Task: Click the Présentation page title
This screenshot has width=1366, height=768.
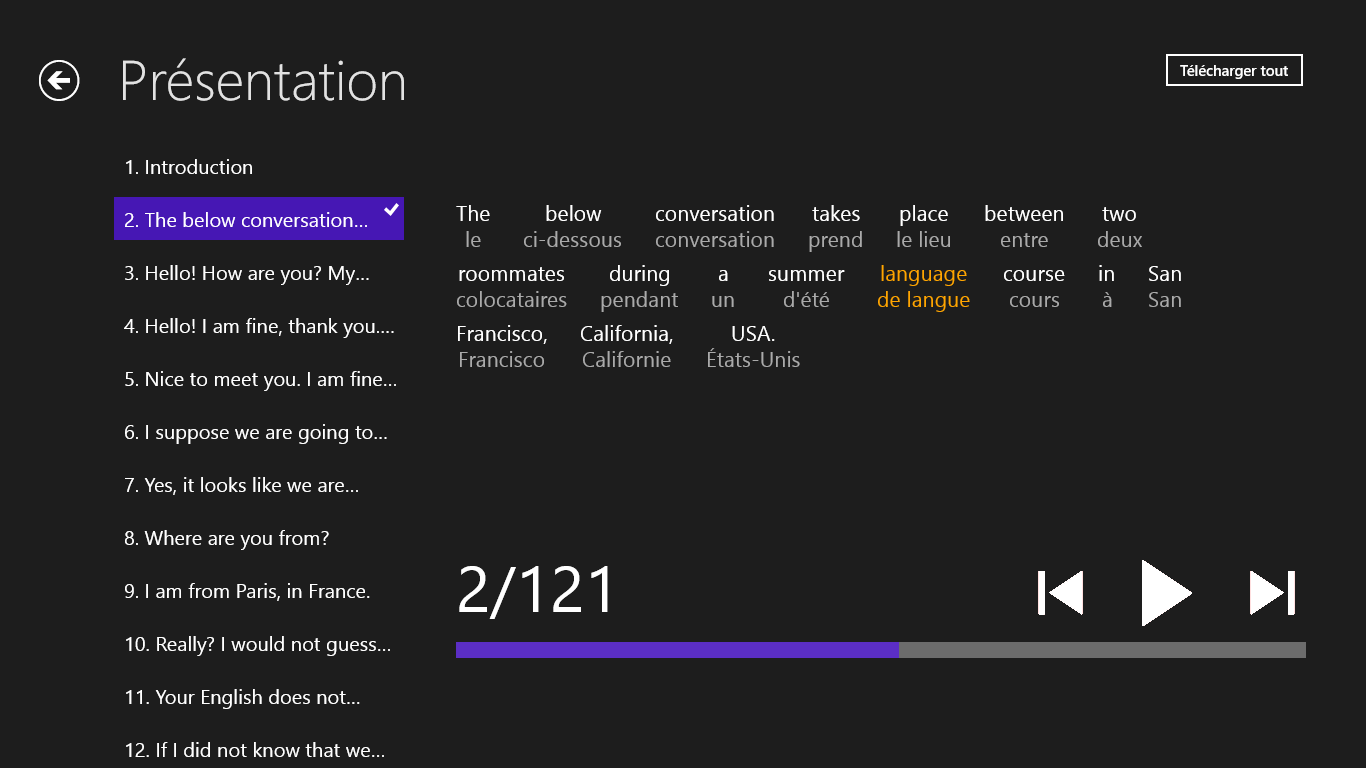Action: 263,81
